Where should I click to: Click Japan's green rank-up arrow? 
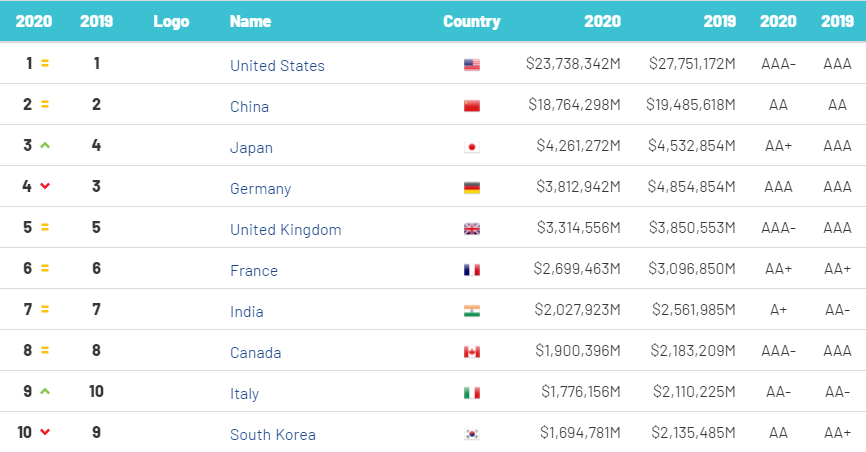[45, 145]
